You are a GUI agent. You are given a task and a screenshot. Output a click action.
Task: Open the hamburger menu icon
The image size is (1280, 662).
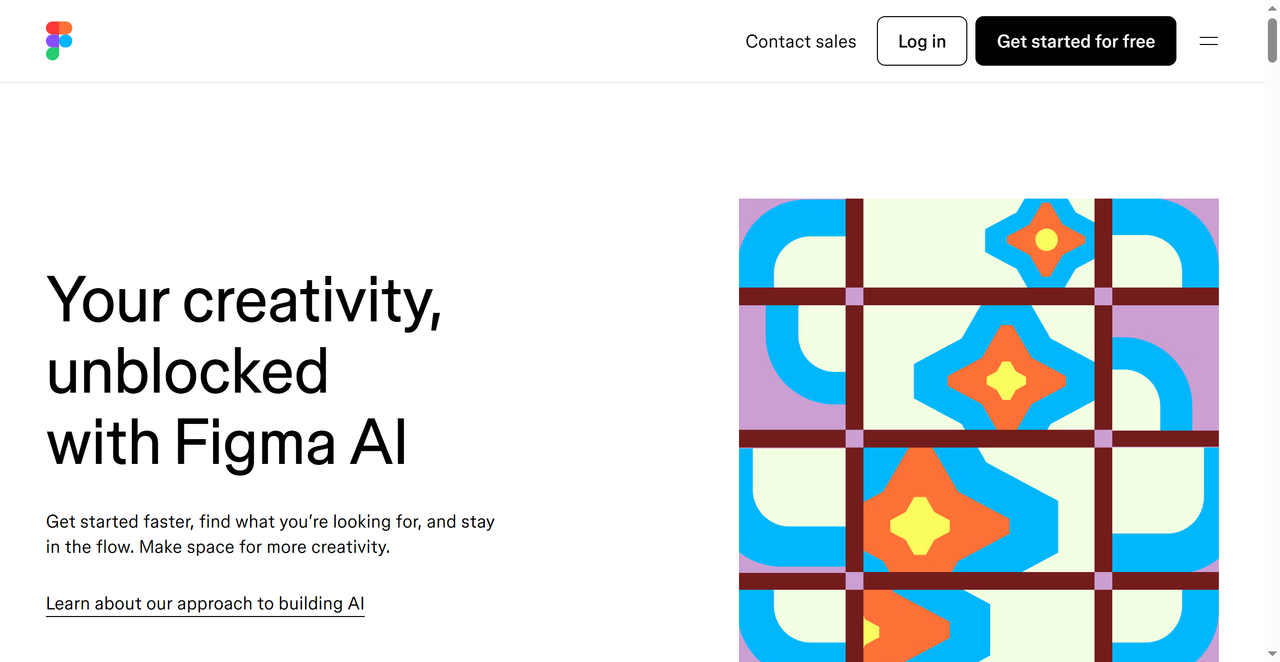click(1209, 41)
